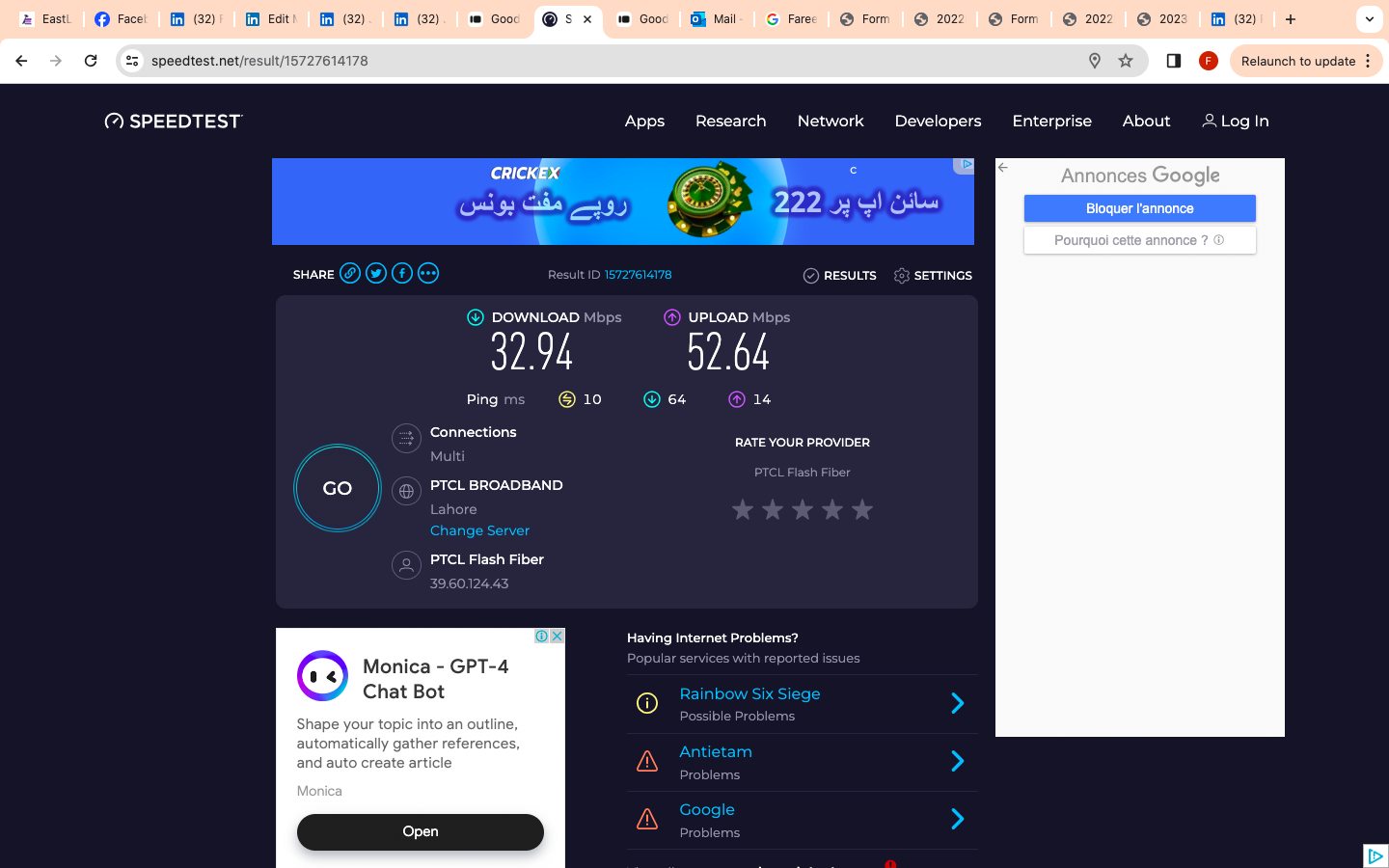Click the globe icon beside PTCL BROADBAND
This screenshot has width=1389, height=868.
(406, 491)
